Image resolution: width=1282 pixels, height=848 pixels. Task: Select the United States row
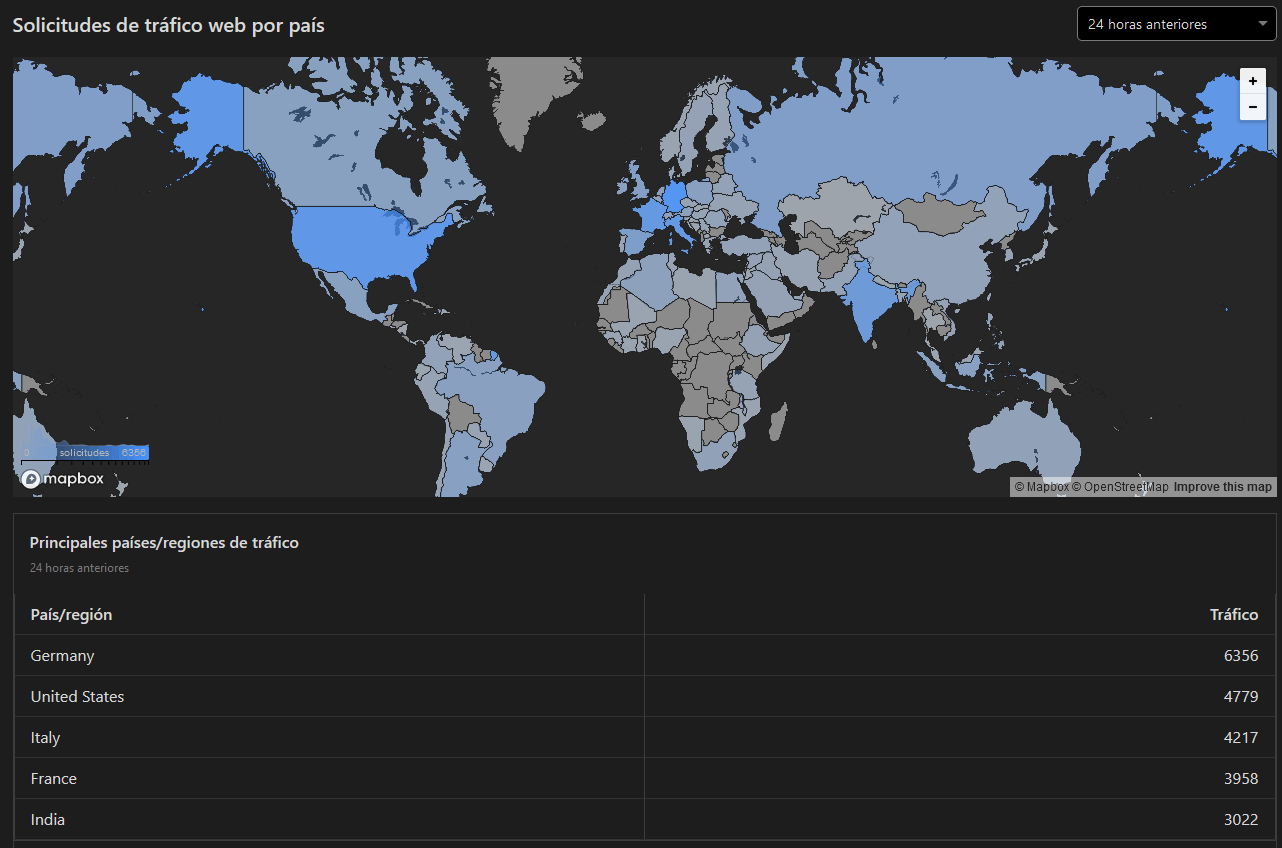click(x=645, y=697)
